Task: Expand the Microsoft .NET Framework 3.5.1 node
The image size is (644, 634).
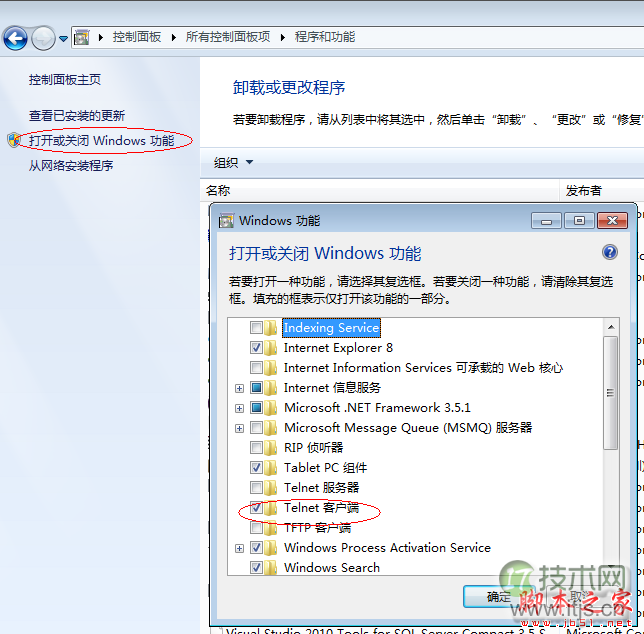Action: [239, 408]
